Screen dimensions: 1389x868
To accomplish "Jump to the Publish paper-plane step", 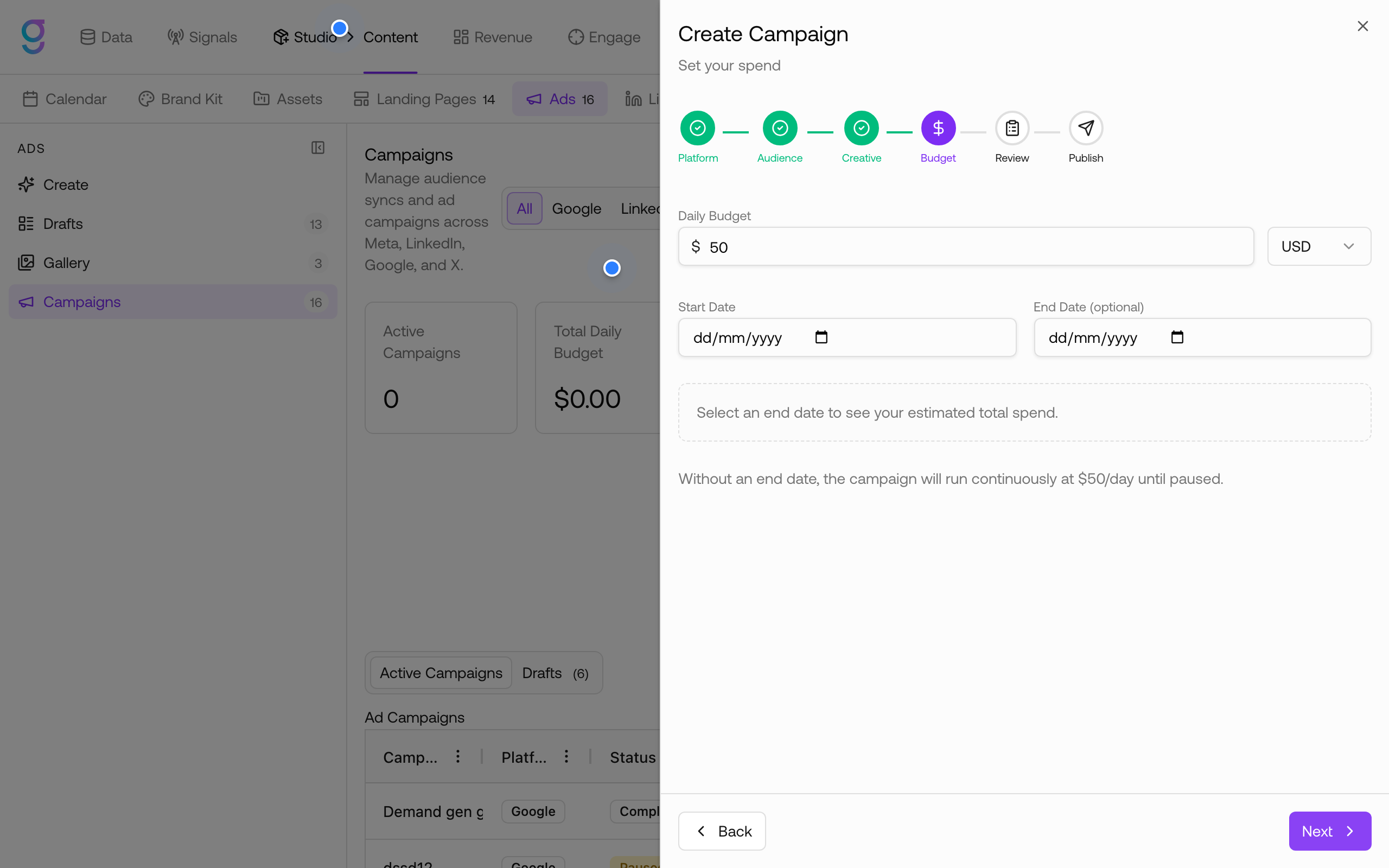I will (x=1085, y=128).
